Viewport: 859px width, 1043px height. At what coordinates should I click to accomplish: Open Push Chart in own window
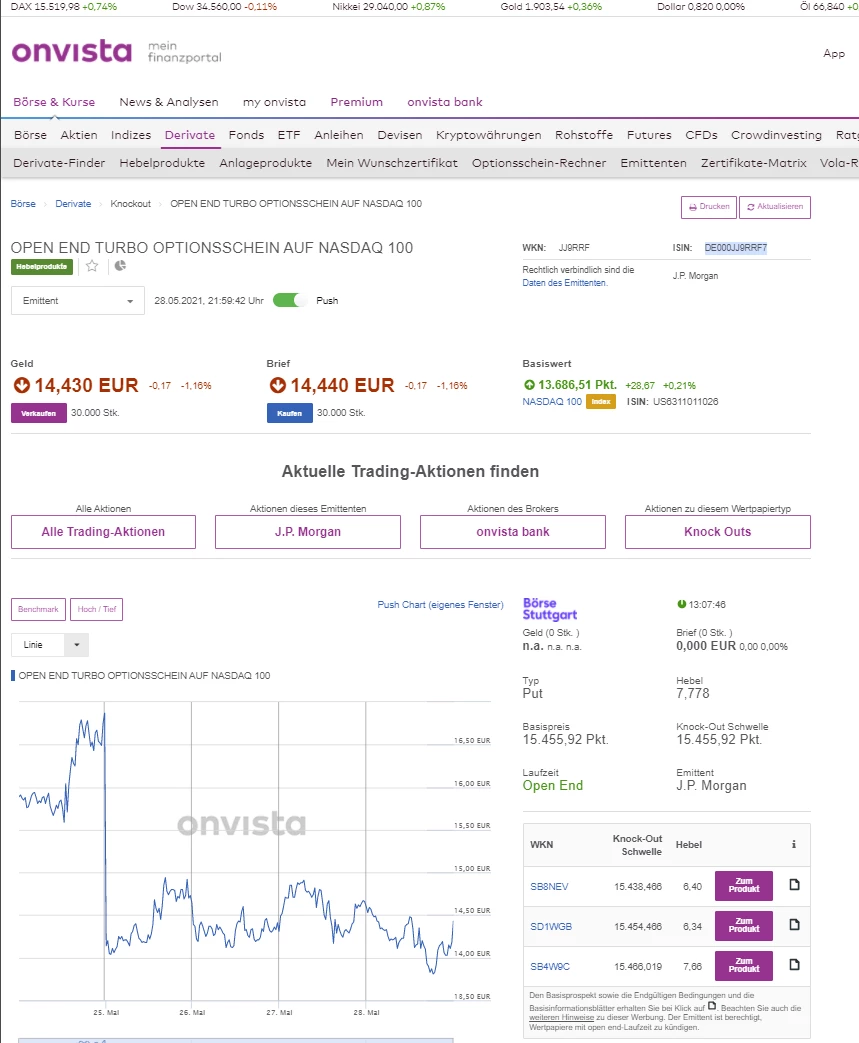pos(440,605)
